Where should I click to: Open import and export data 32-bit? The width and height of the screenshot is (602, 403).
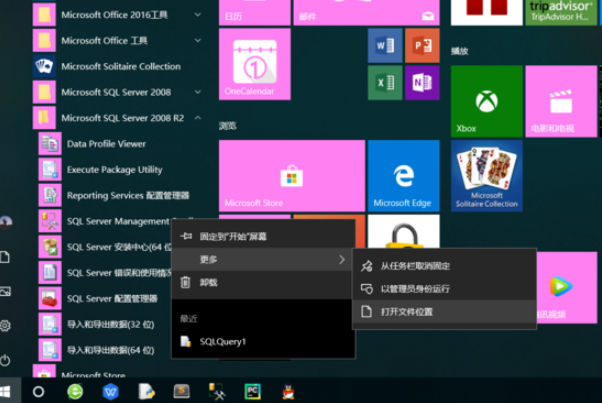104,324
